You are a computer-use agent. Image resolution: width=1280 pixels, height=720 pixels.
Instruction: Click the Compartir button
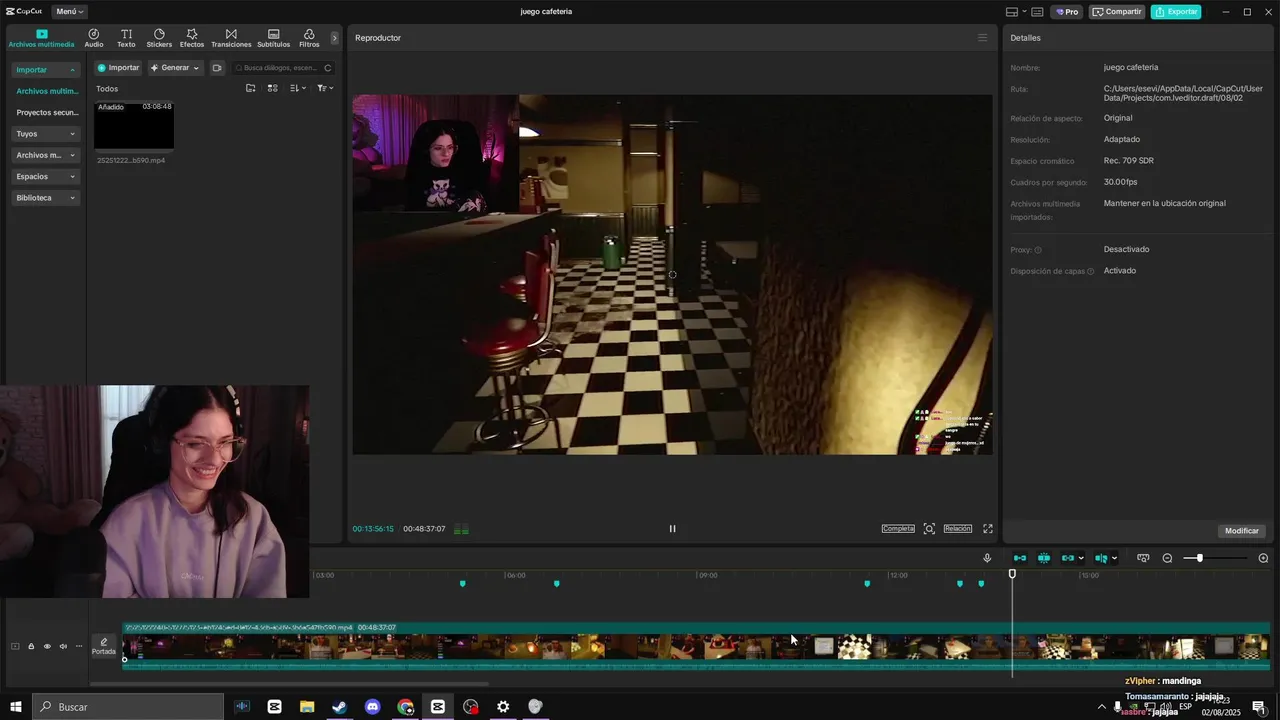click(1117, 12)
